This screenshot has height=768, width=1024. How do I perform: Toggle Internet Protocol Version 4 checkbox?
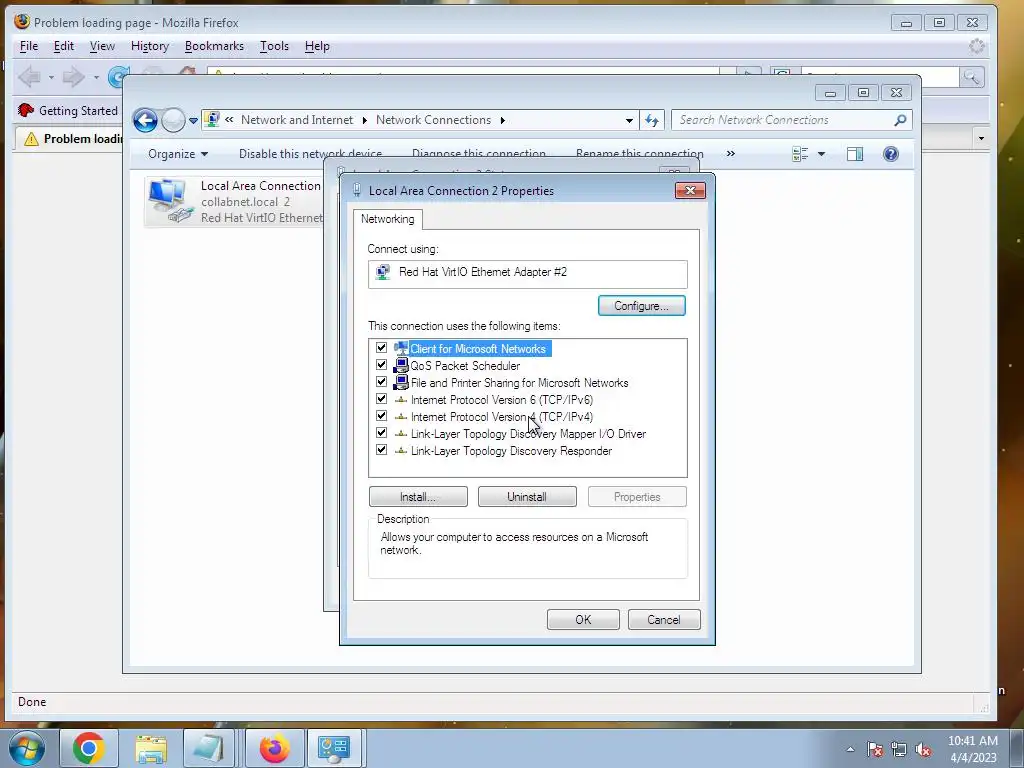(x=381, y=416)
